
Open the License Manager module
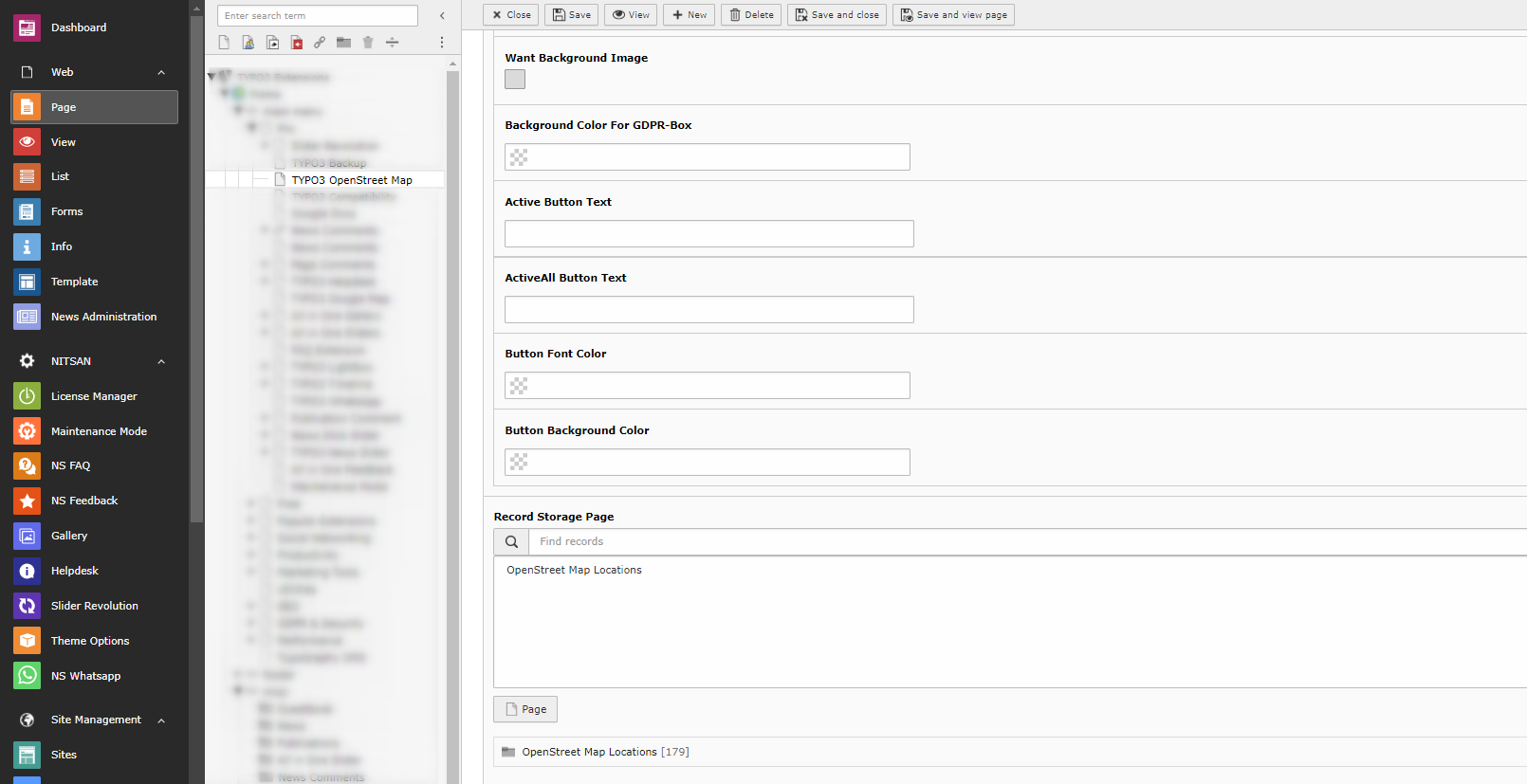[x=93, y=396]
